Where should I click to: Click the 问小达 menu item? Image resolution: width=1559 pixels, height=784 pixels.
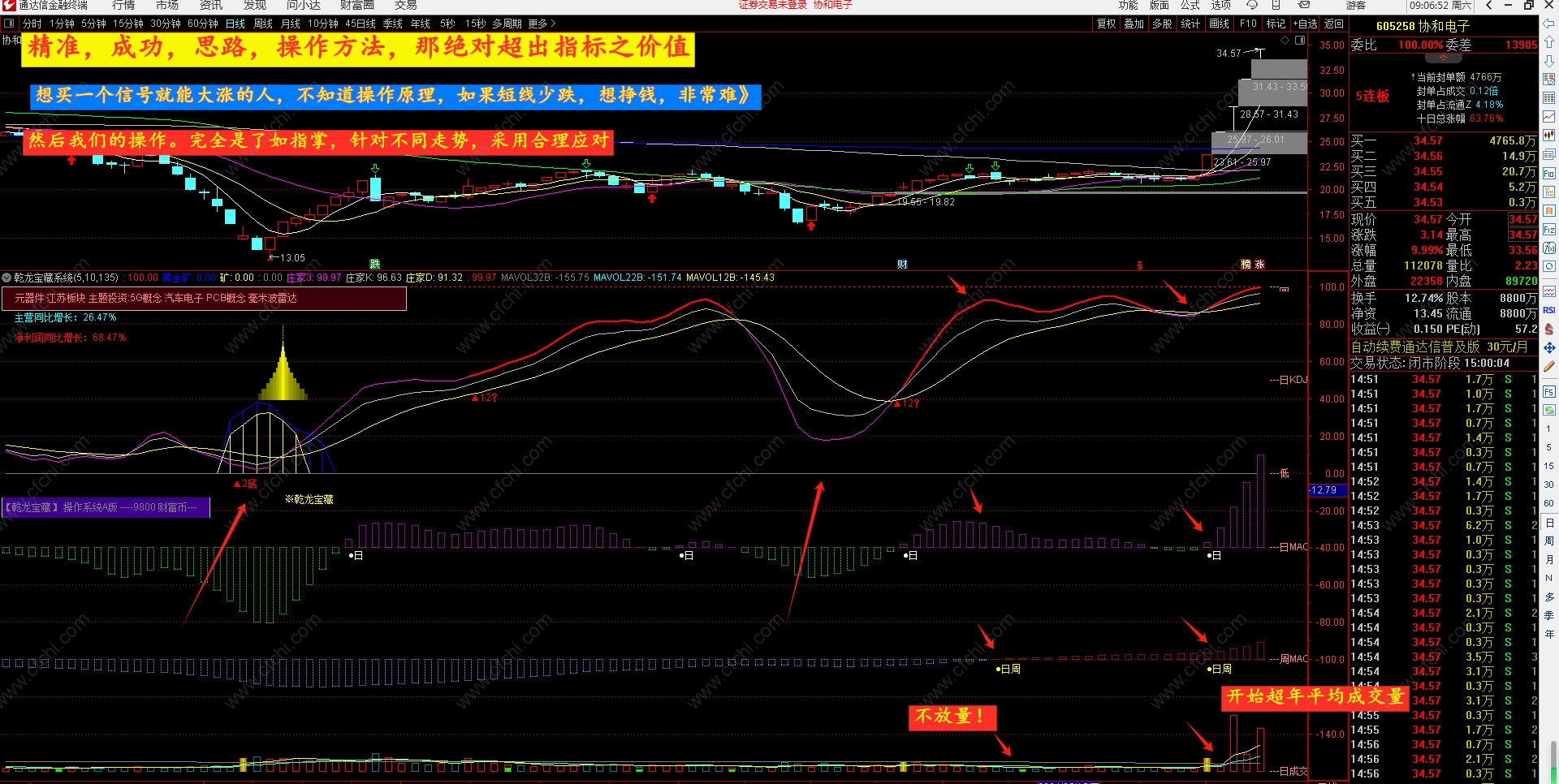[304, 5]
